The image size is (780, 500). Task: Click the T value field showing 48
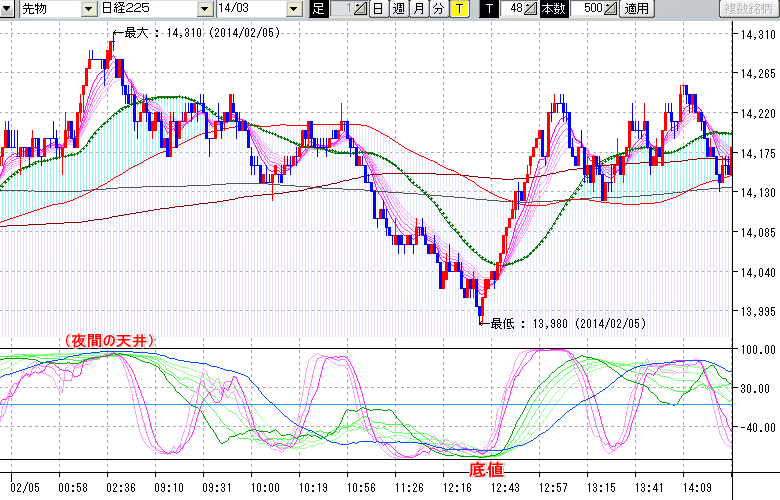[x=514, y=9]
